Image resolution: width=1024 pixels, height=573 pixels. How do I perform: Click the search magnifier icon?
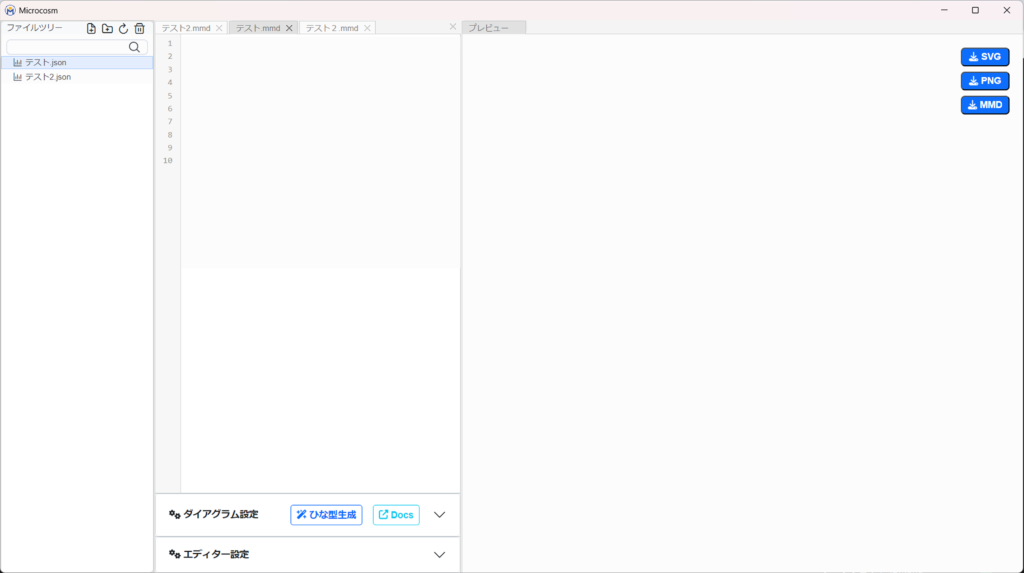tap(135, 47)
